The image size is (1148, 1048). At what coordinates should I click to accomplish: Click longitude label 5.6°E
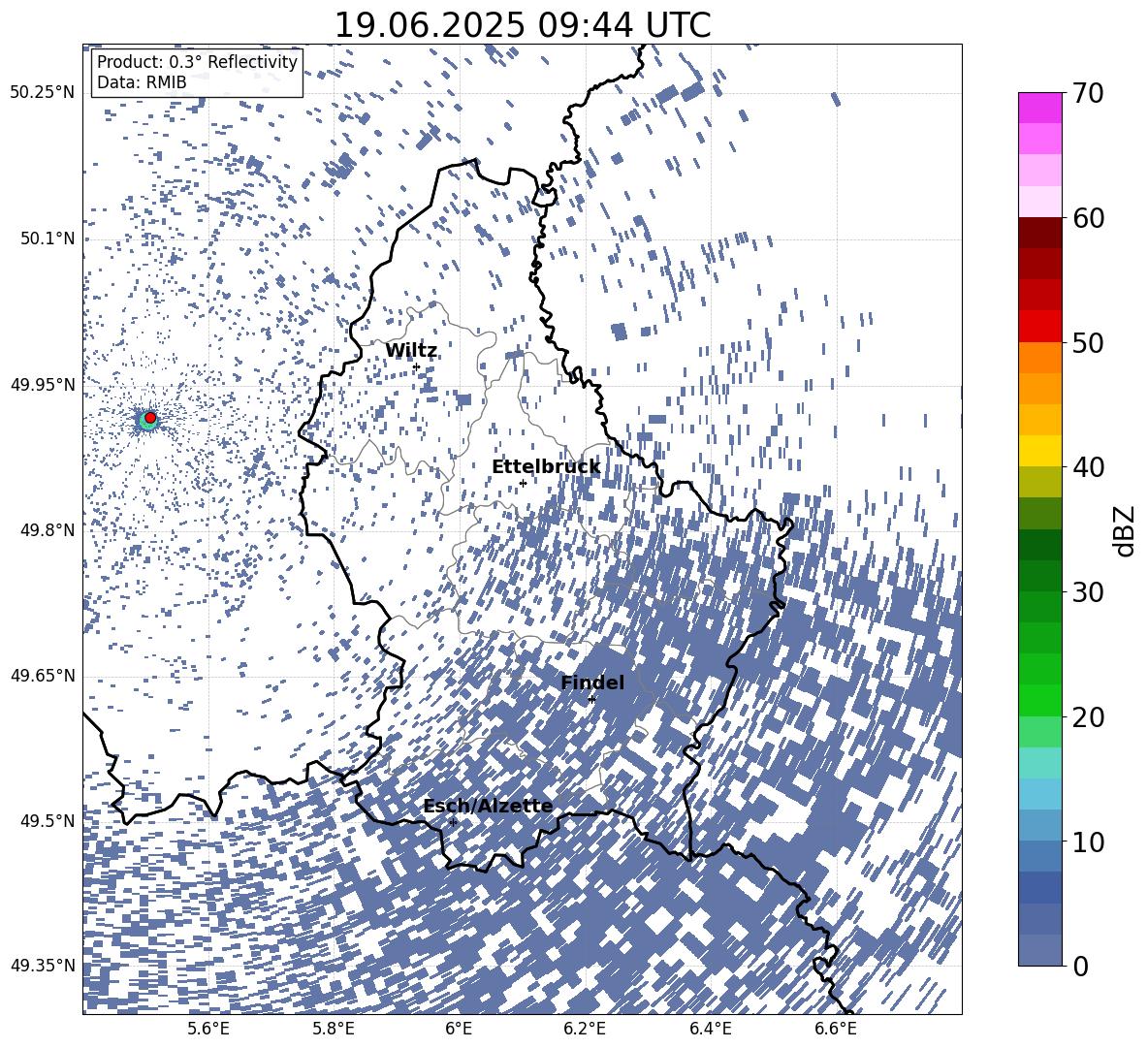pos(208,1029)
